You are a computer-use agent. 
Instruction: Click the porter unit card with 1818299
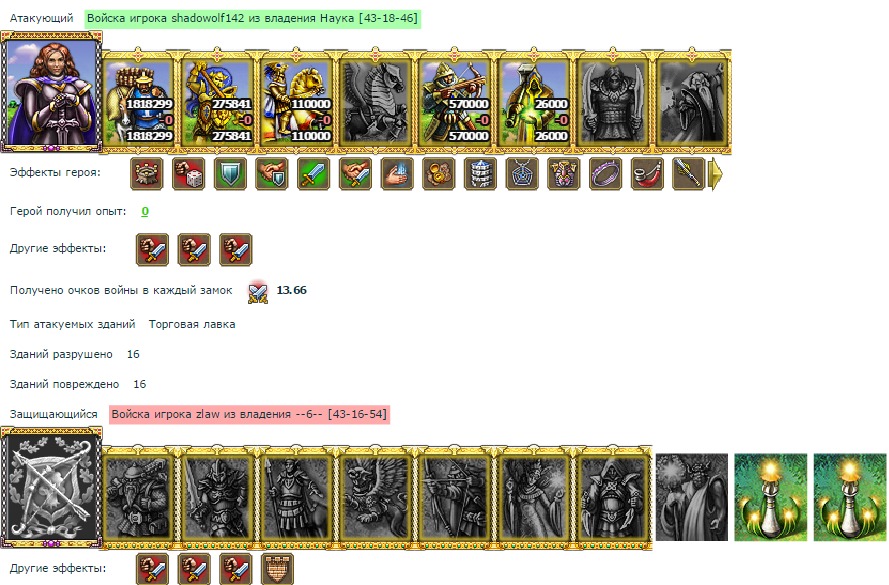point(139,101)
